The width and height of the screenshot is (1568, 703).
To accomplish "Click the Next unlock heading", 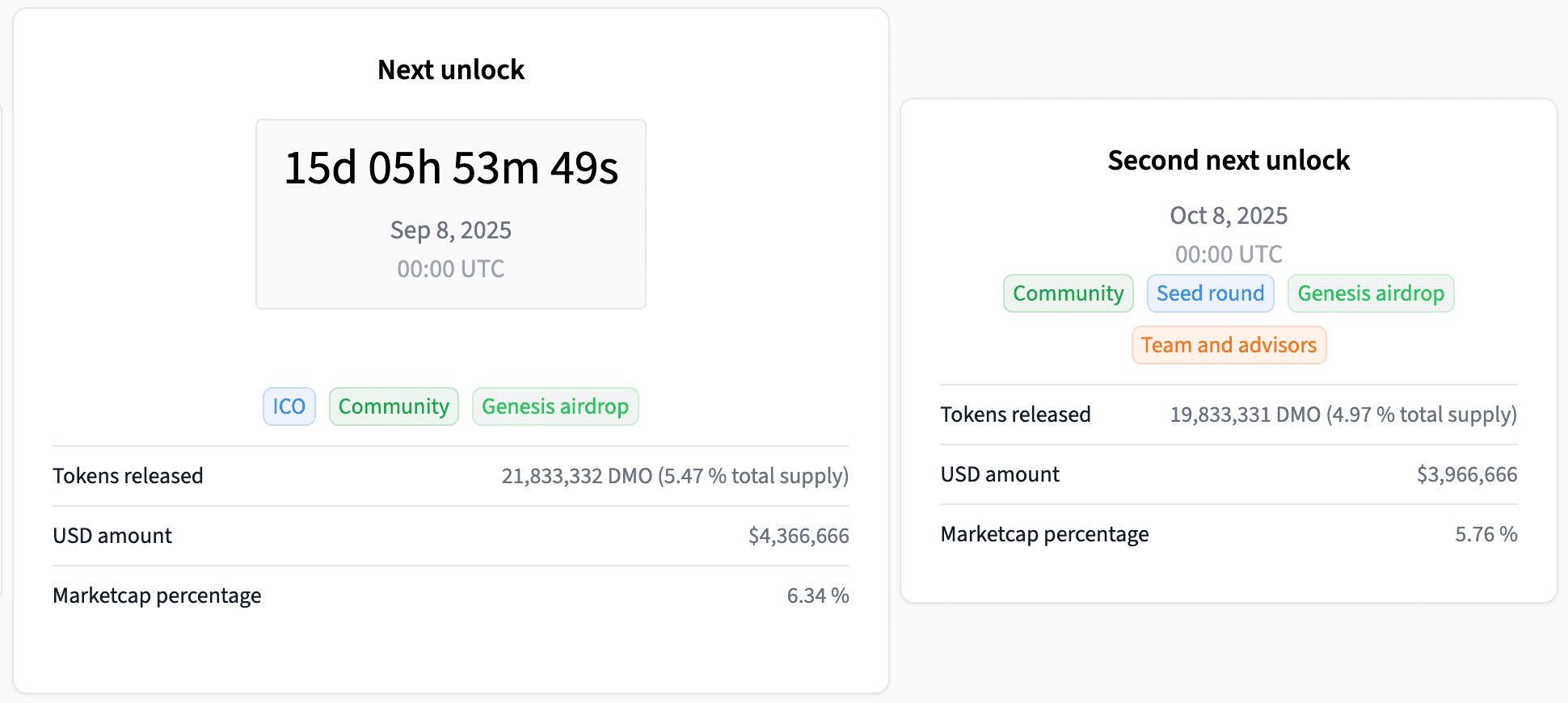I will (x=451, y=70).
